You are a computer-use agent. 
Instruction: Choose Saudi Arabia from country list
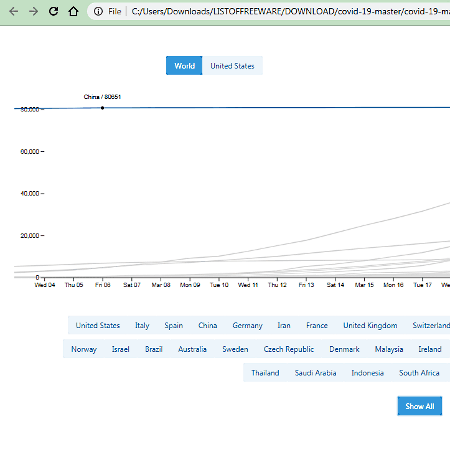(315, 373)
